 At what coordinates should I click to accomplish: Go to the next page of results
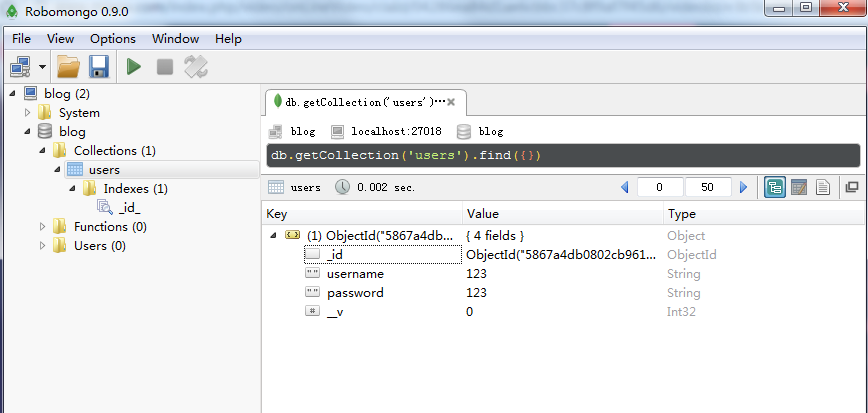[x=743, y=187]
